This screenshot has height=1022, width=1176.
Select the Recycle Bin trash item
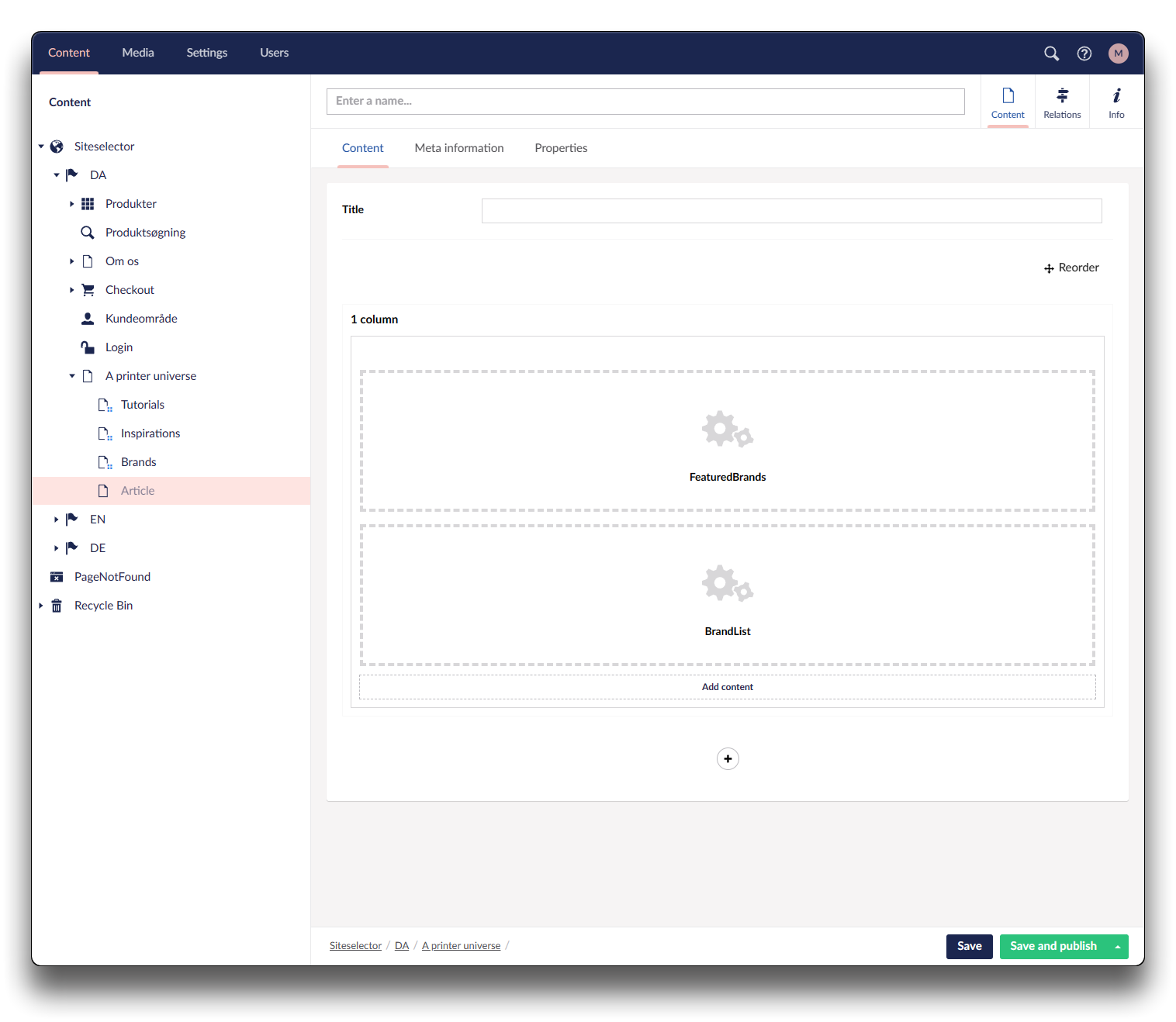click(103, 606)
